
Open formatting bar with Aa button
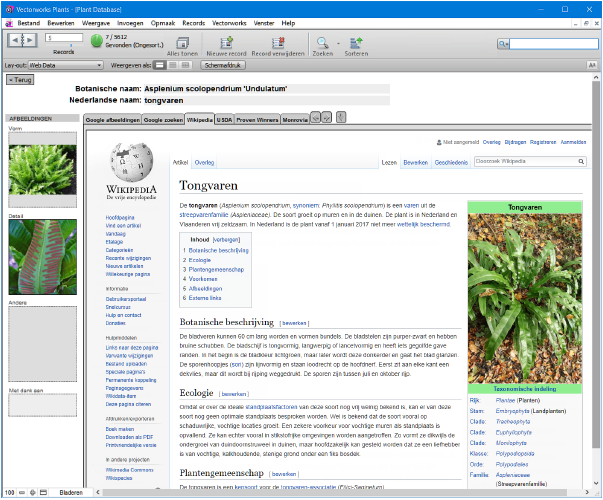(x=591, y=65)
